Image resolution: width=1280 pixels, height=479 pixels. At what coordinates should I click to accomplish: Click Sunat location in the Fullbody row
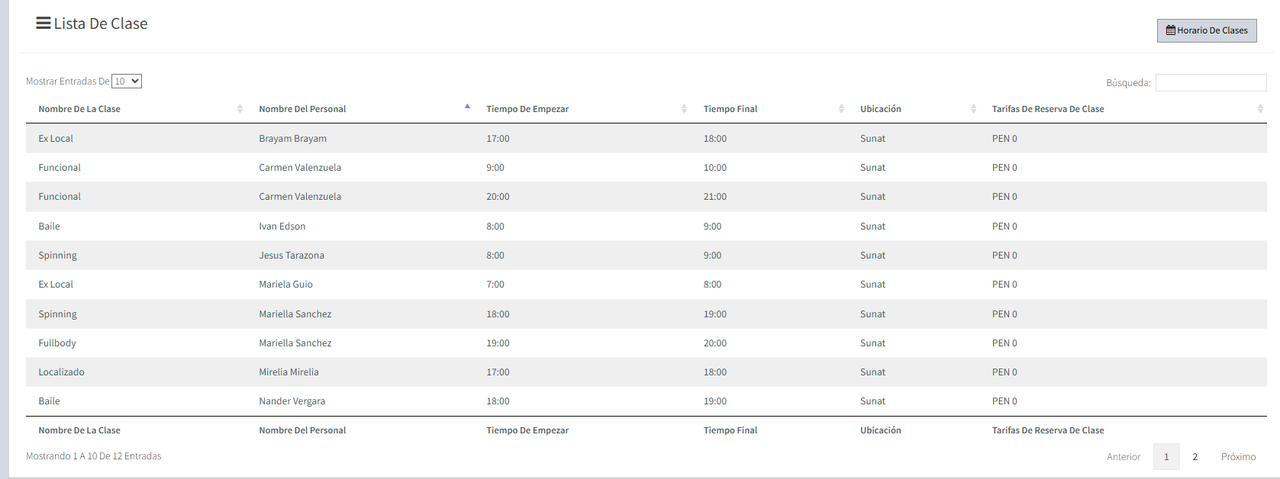point(872,343)
